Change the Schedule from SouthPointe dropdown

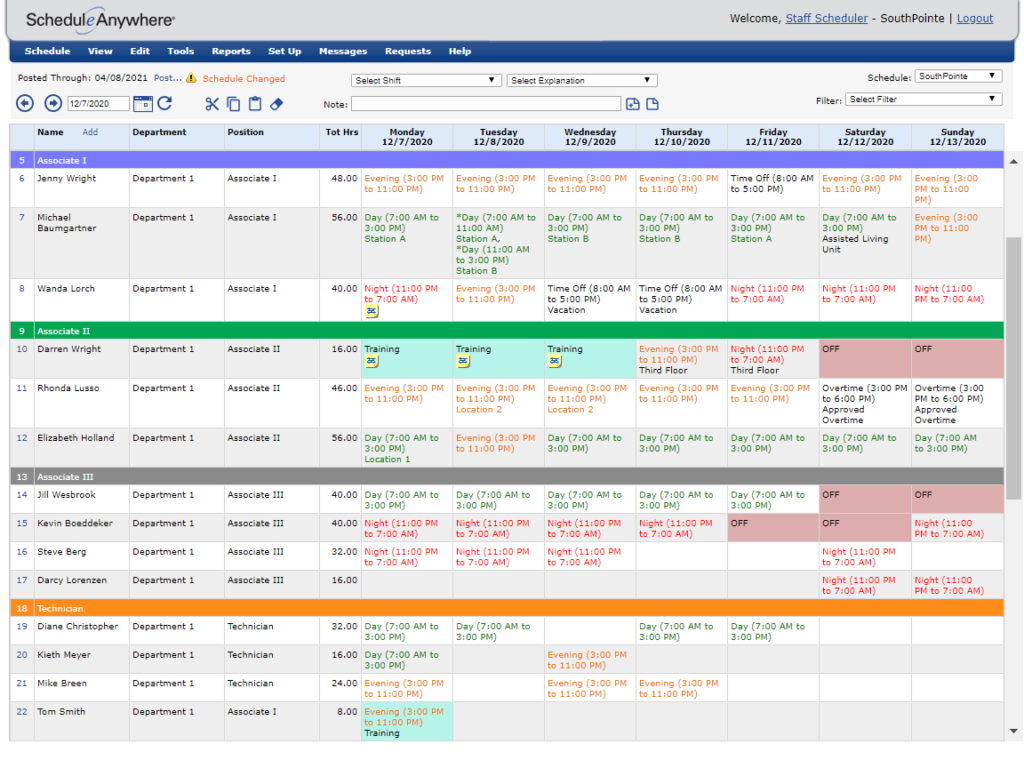tap(957, 75)
